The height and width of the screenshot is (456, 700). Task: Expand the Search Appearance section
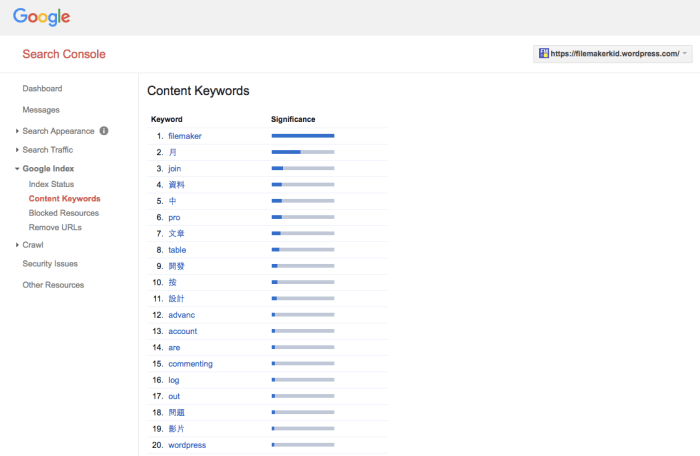[x=58, y=131]
